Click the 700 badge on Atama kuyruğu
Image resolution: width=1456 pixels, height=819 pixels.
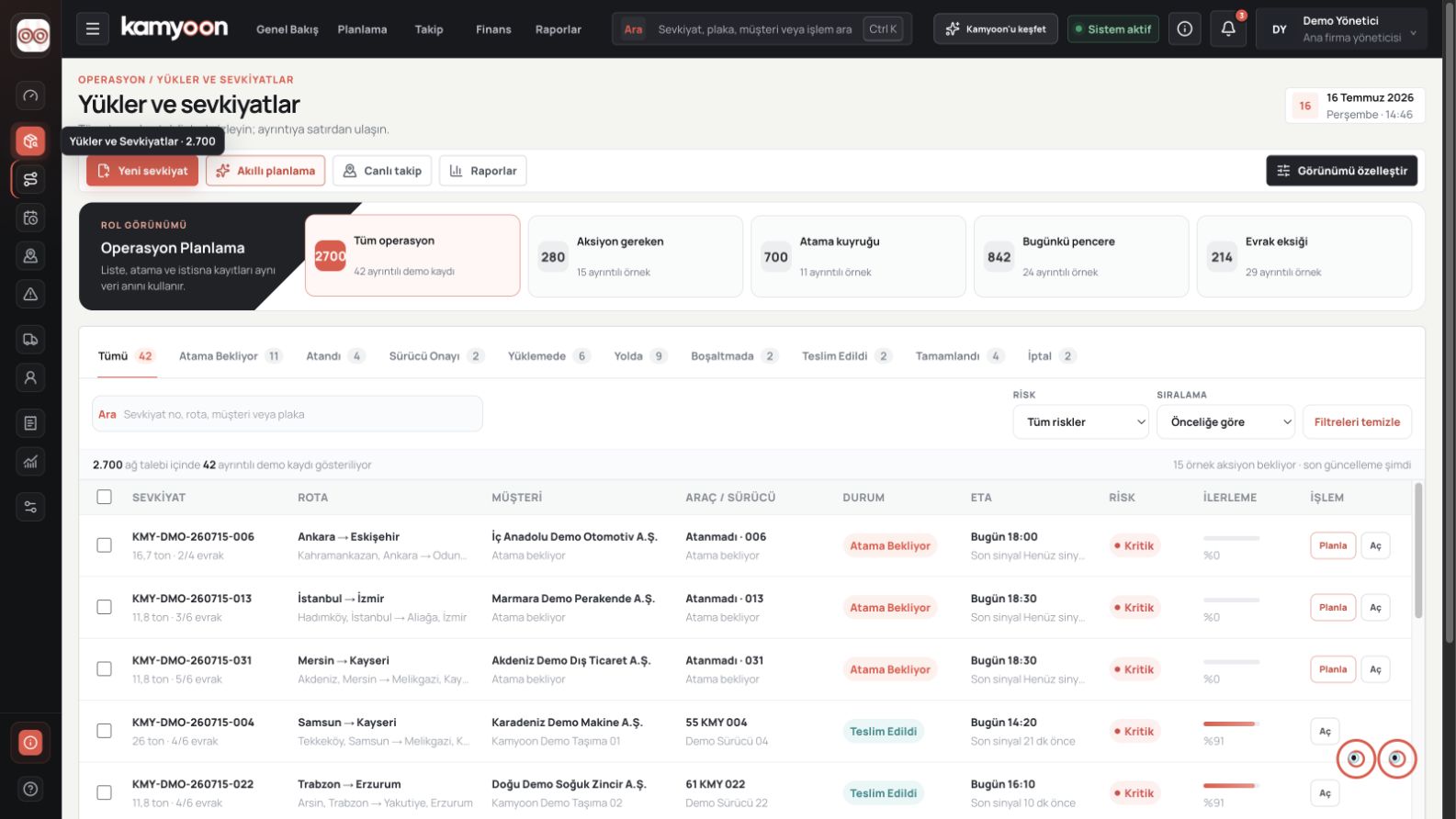776,257
